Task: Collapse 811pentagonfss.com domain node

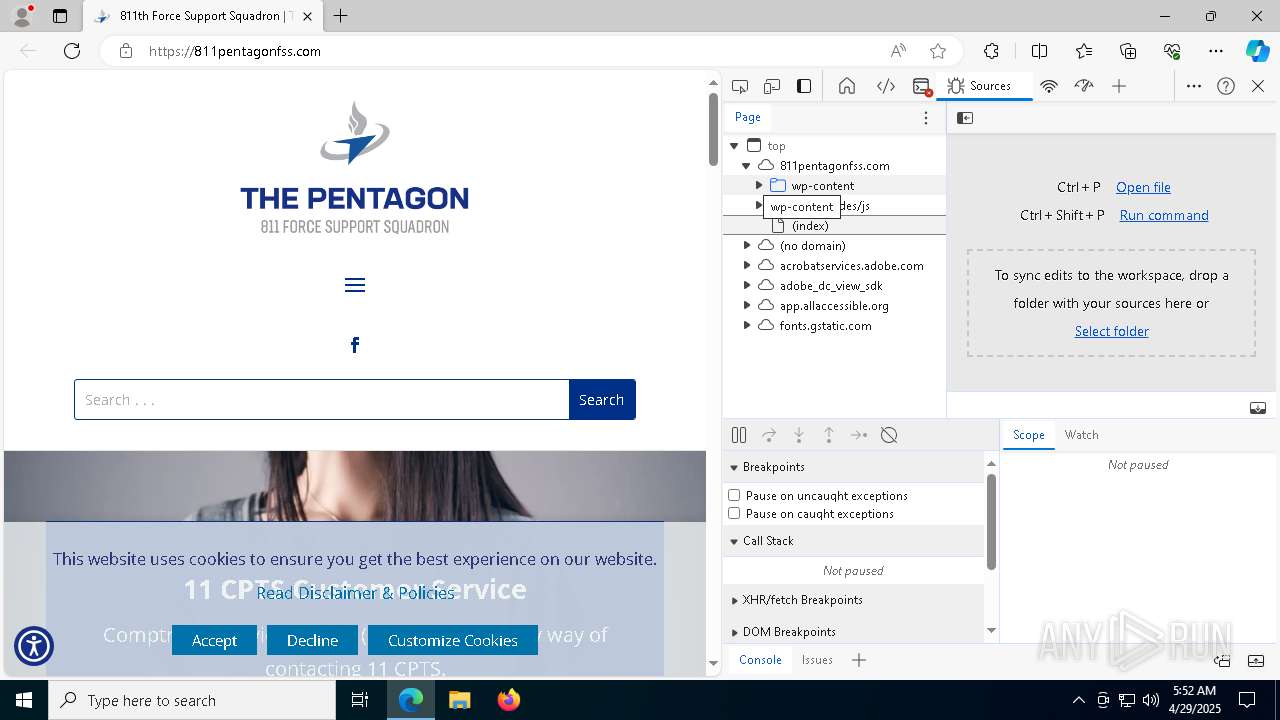Action: [x=746, y=166]
